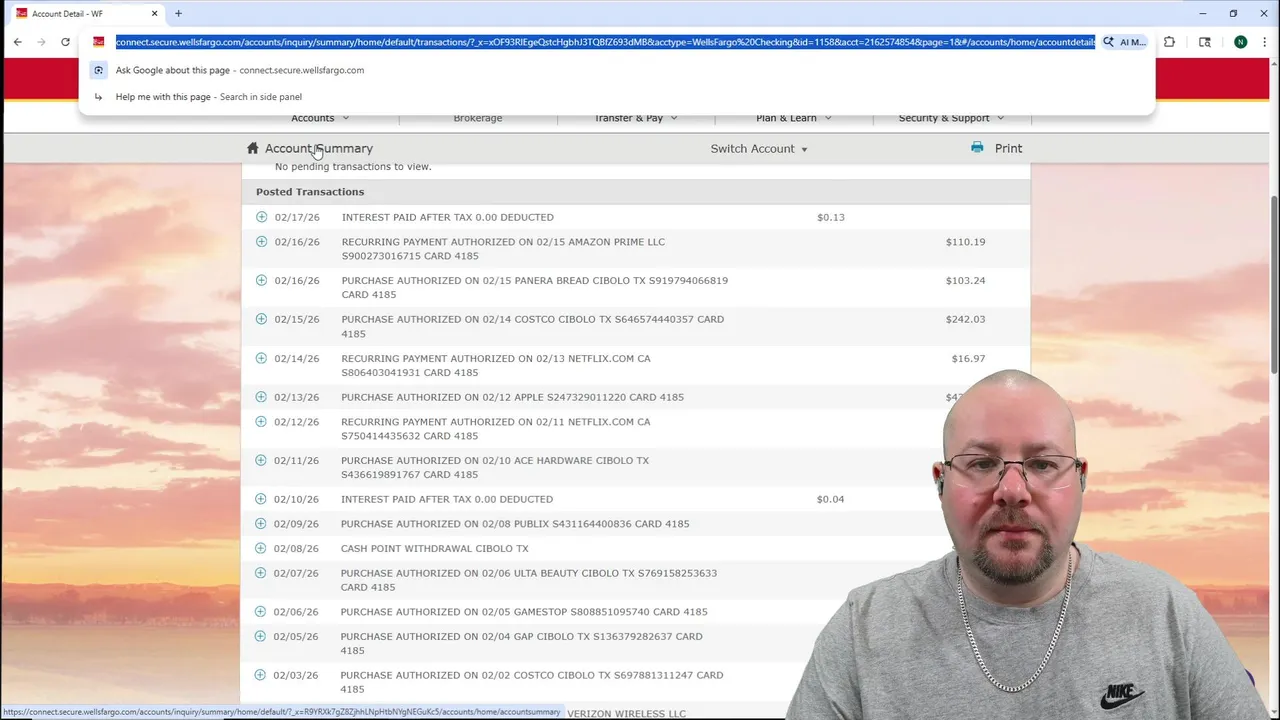Expand the 02/12/26 Netflix transaction
Image resolution: width=1280 pixels, height=720 pixels.
coord(261,422)
